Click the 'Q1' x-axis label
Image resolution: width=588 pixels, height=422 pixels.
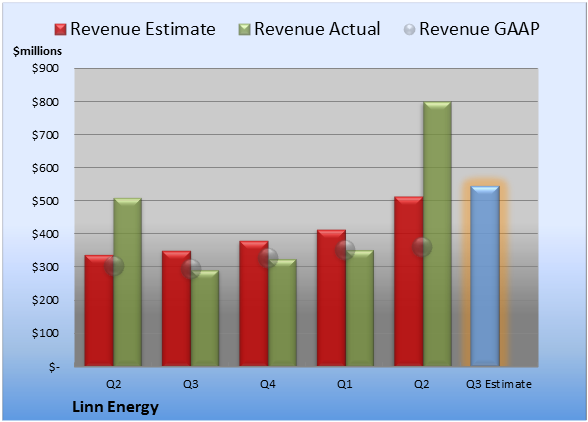(345, 384)
